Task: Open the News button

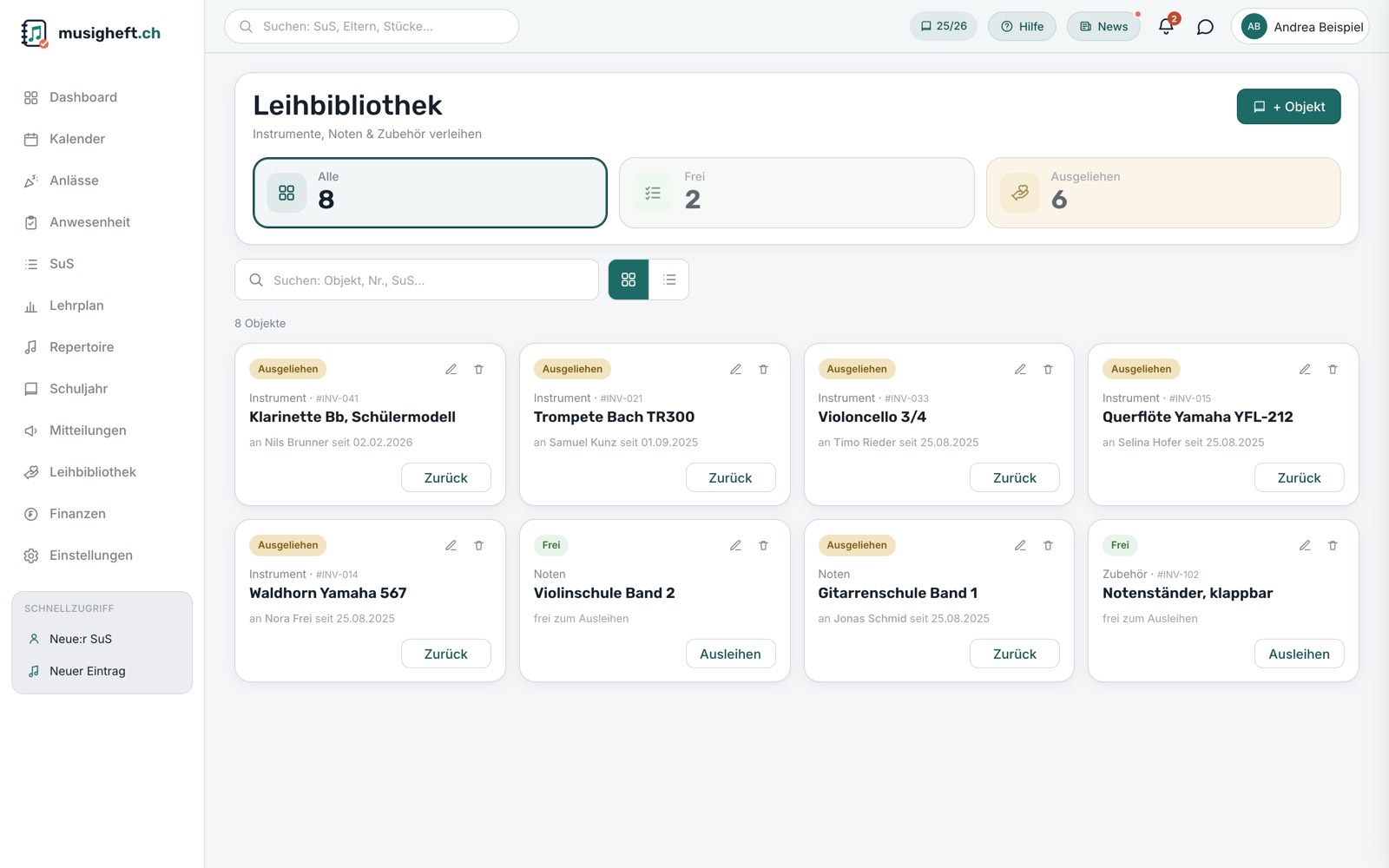Action: point(1103,26)
